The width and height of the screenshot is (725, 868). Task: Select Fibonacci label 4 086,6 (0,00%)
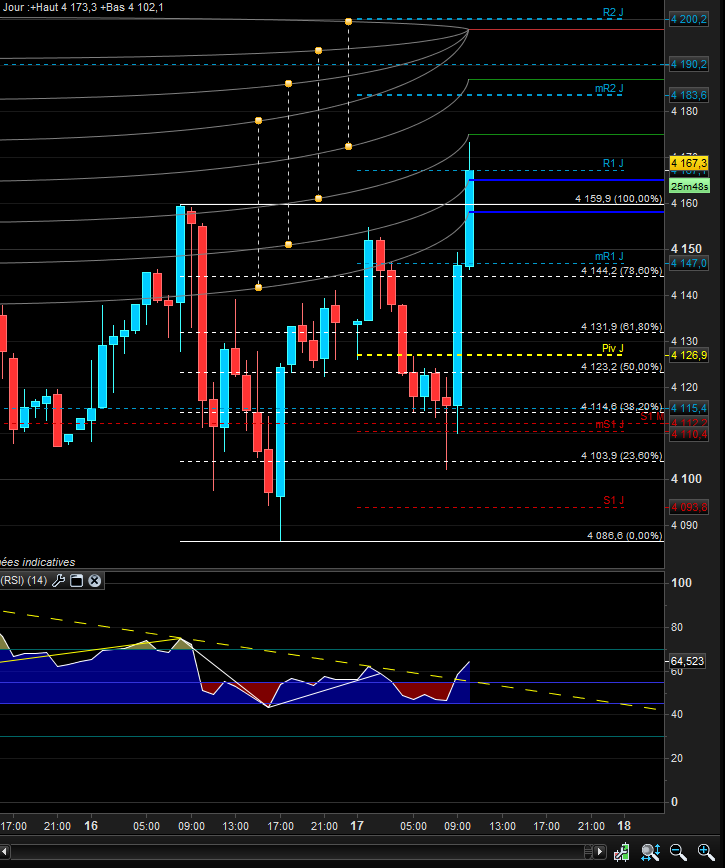coord(624,536)
